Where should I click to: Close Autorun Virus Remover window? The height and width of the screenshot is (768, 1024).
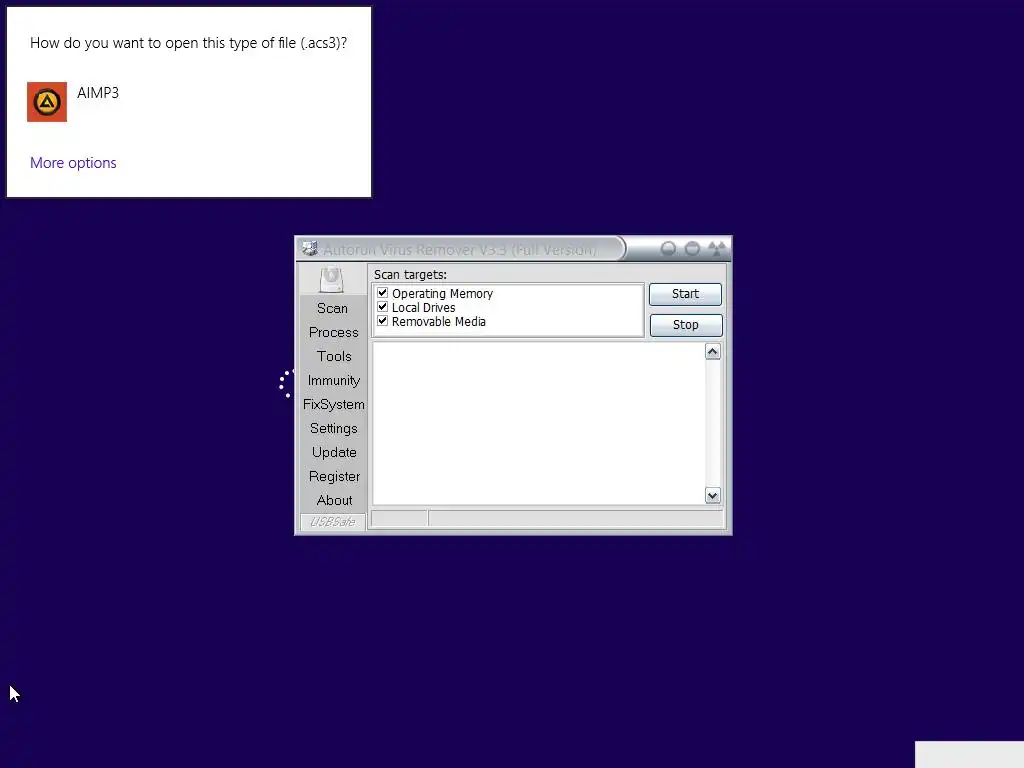pos(717,249)
